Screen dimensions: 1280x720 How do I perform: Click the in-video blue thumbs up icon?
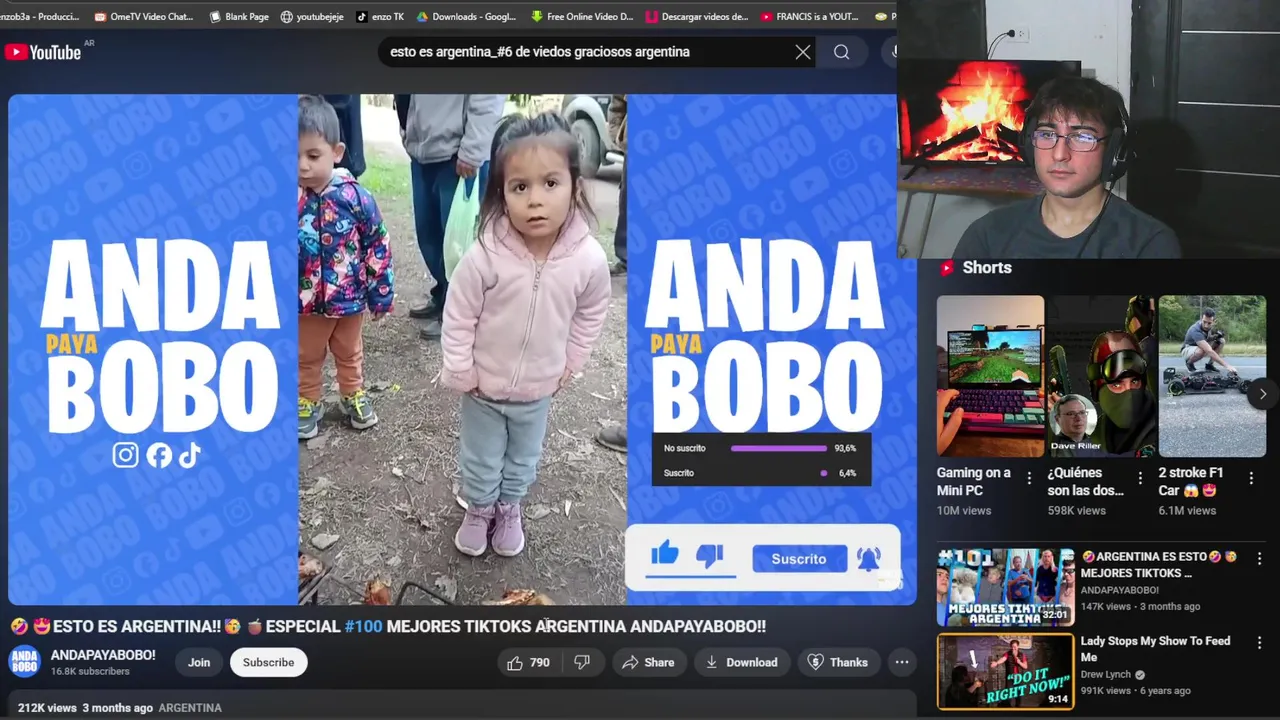(665, 553)
